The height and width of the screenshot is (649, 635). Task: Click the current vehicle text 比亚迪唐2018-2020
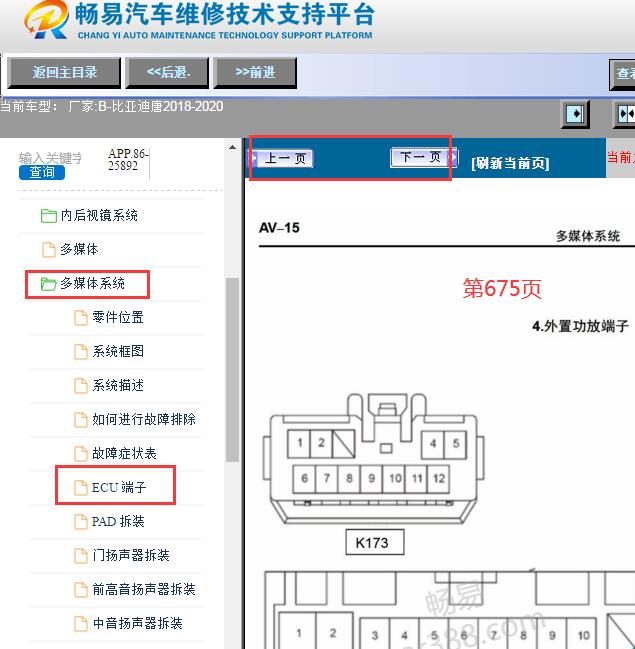[x=168, y=107]
